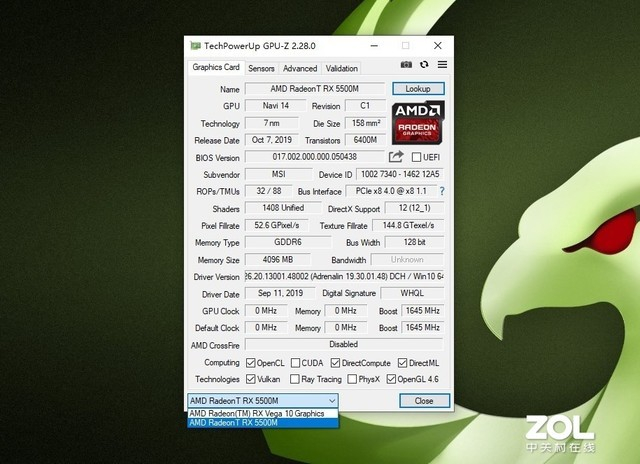Open the hamburger menu icon
640x464 pixels.
[x=441, y=66]
